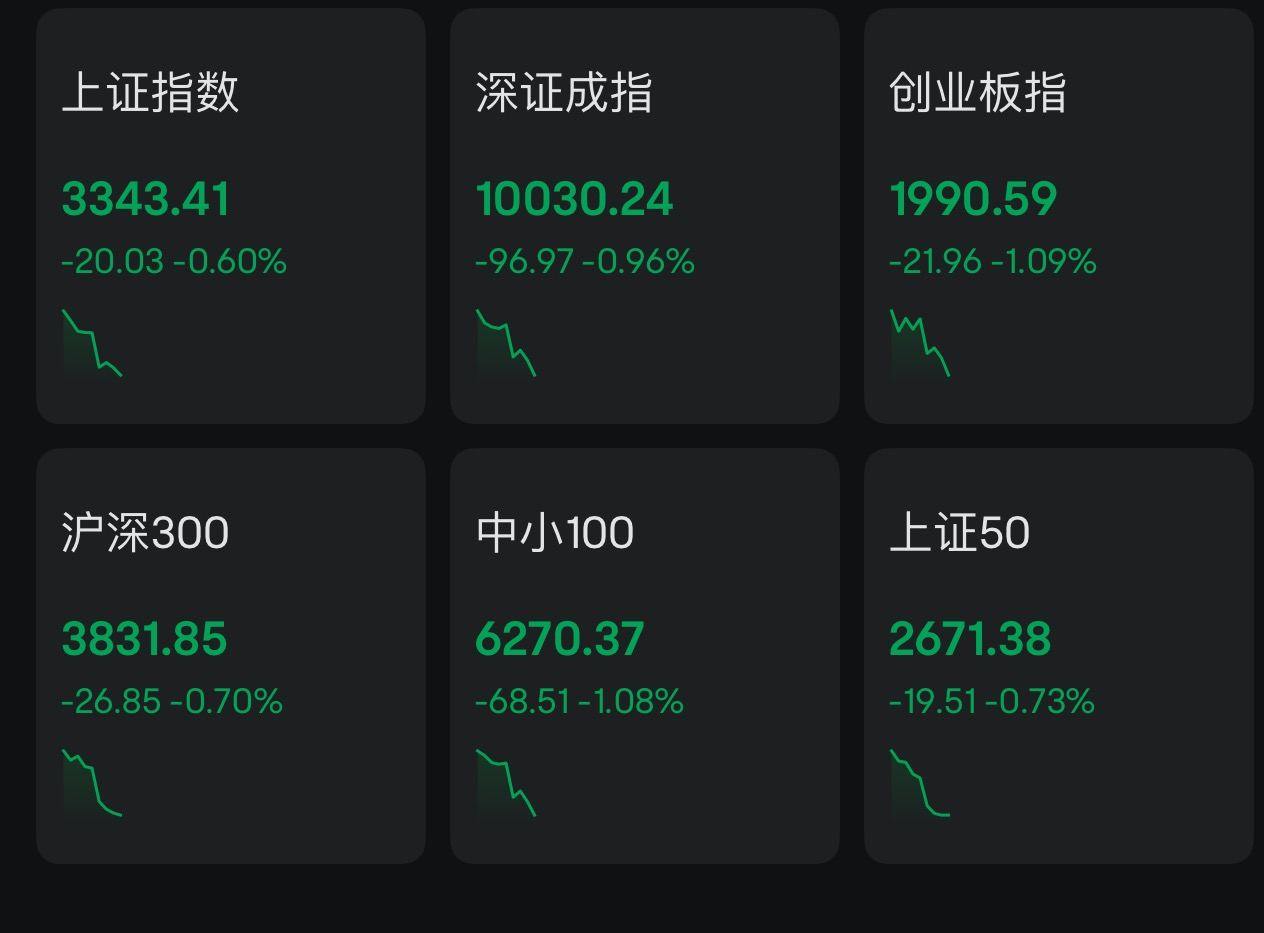Click the 沪深300 mini trend chart
Viewport: 1264px width, 933px height.
click(x=92, y=783)
